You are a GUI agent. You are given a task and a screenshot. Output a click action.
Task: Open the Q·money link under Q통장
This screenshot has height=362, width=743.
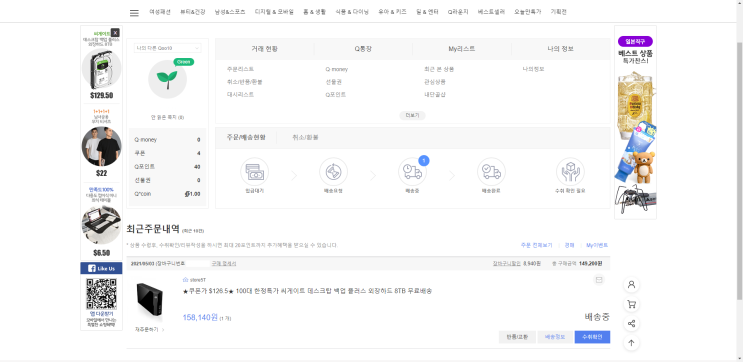(x=336, y=69)
